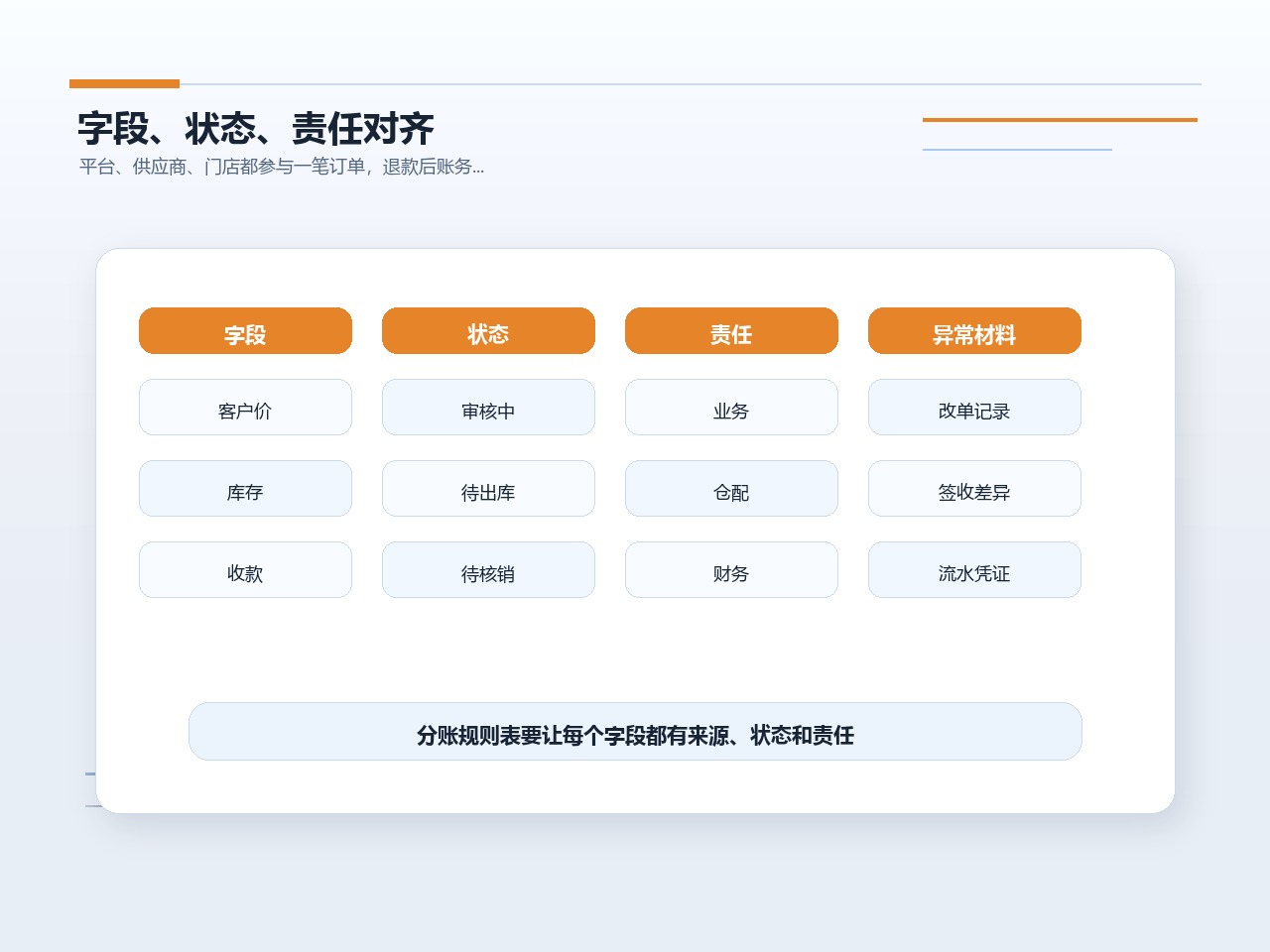1270x952 pixels.
Task: Select the 待出库 status cell
Action: 488,489
